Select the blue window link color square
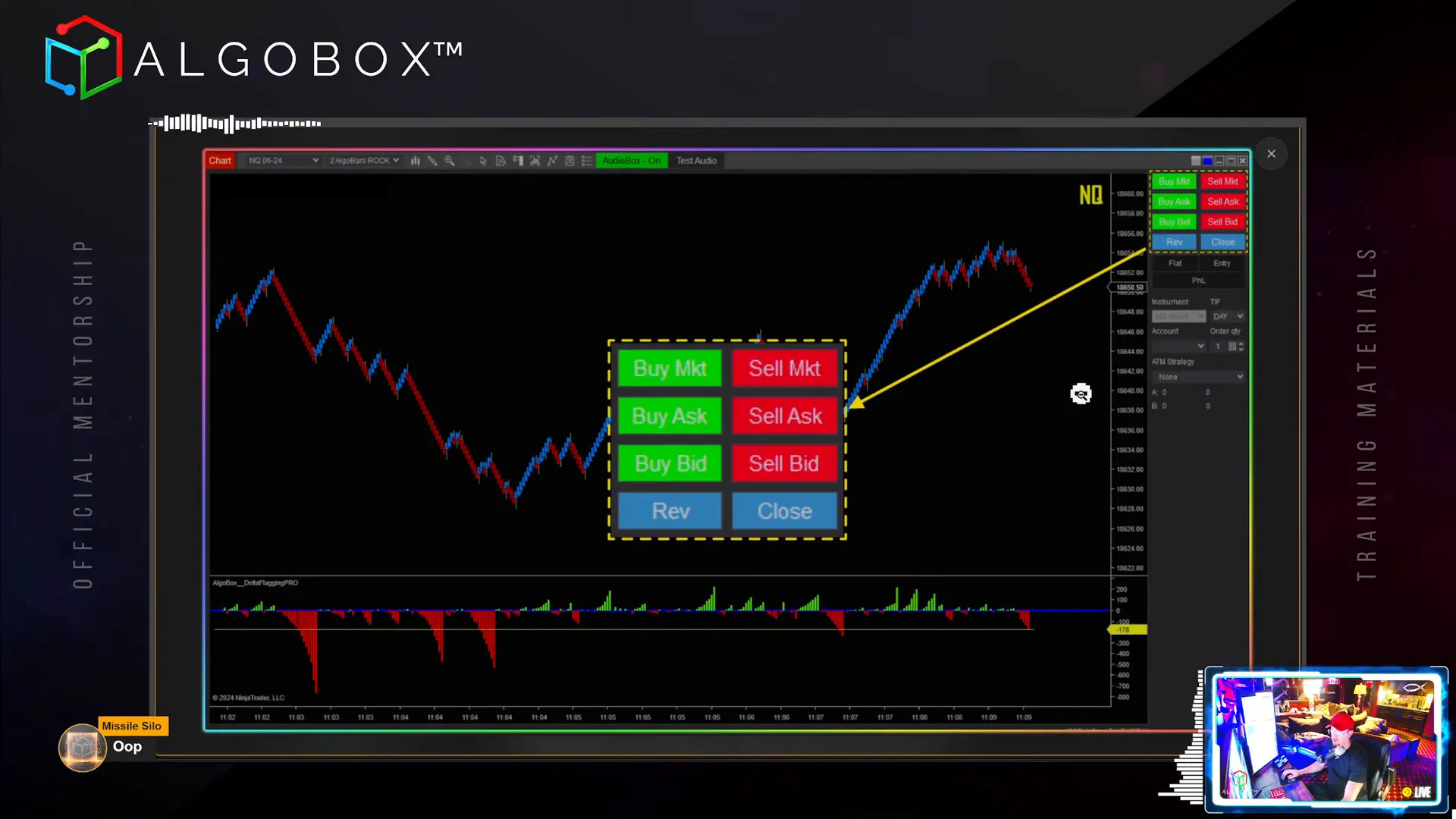 tap(1207, 161)
